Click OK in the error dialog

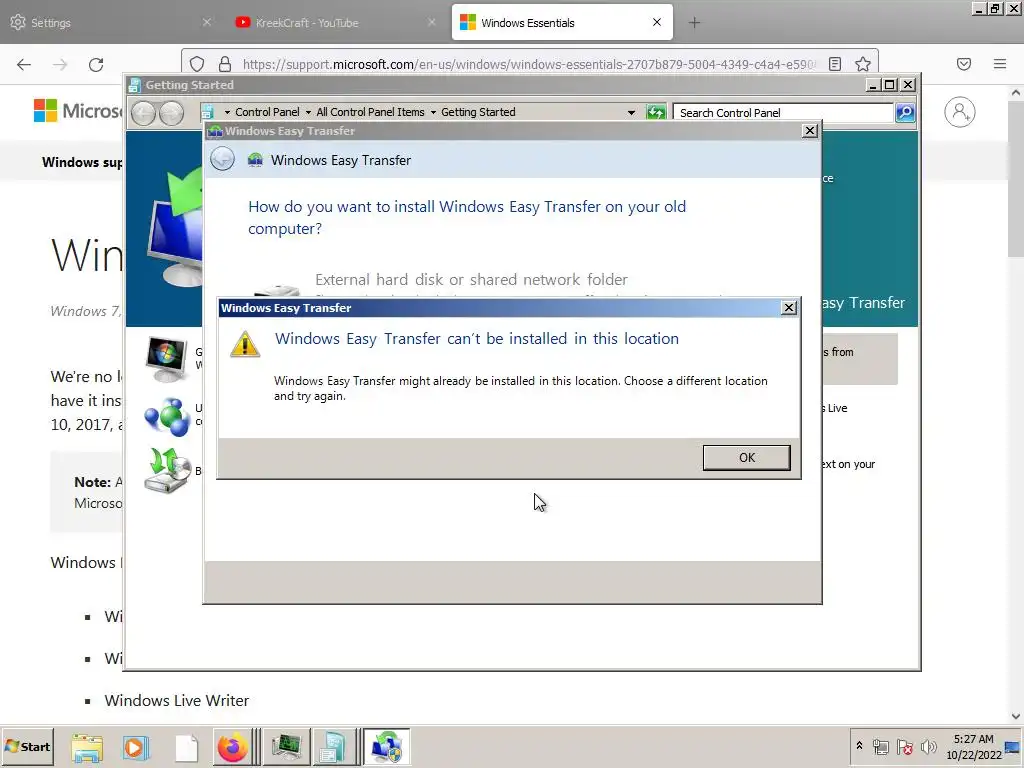[x=746, y=458]
